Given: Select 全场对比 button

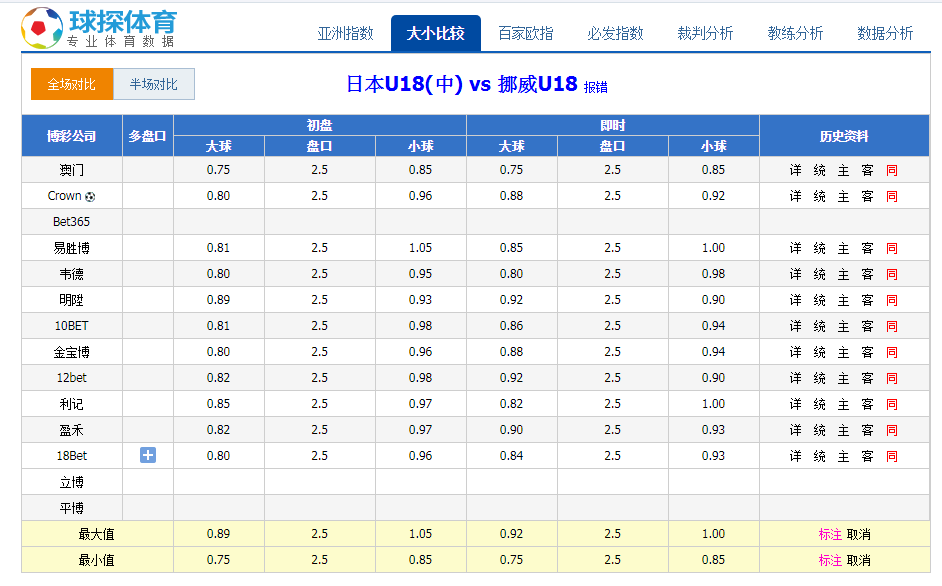Looking at the screenshot, I should pos(71,84).
